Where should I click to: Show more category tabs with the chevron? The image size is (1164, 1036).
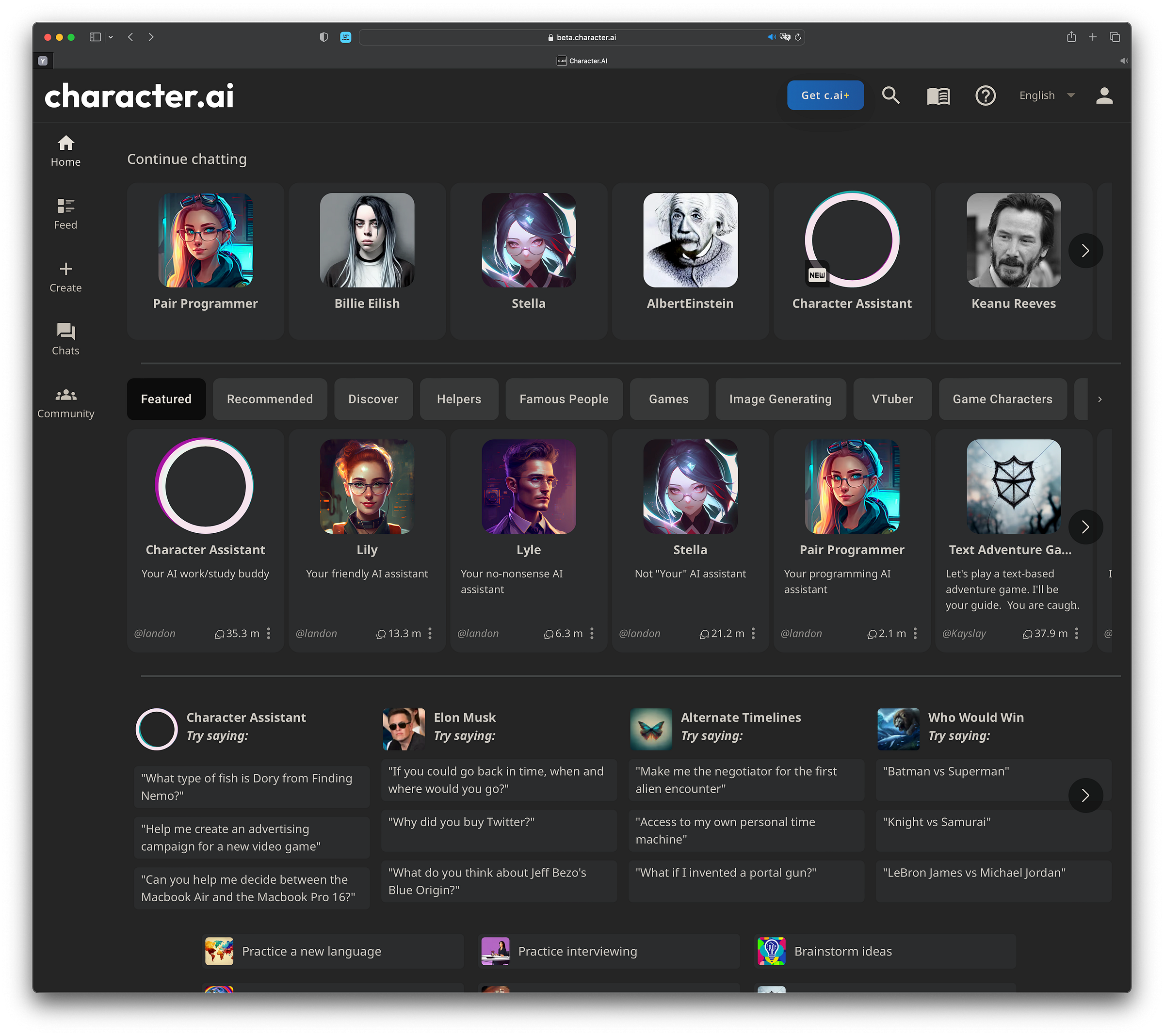coord(1099,399)
